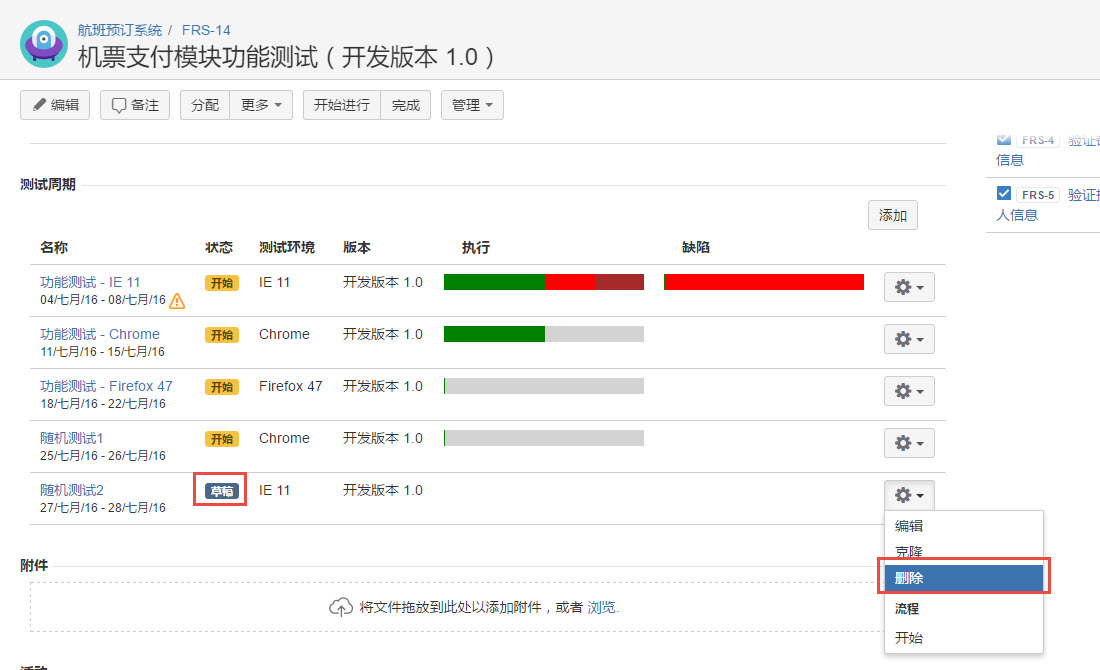The width and height of the screenshot is (1100, 670).
Task: Expand the 更多 dropdown
Action: point(261,105)
